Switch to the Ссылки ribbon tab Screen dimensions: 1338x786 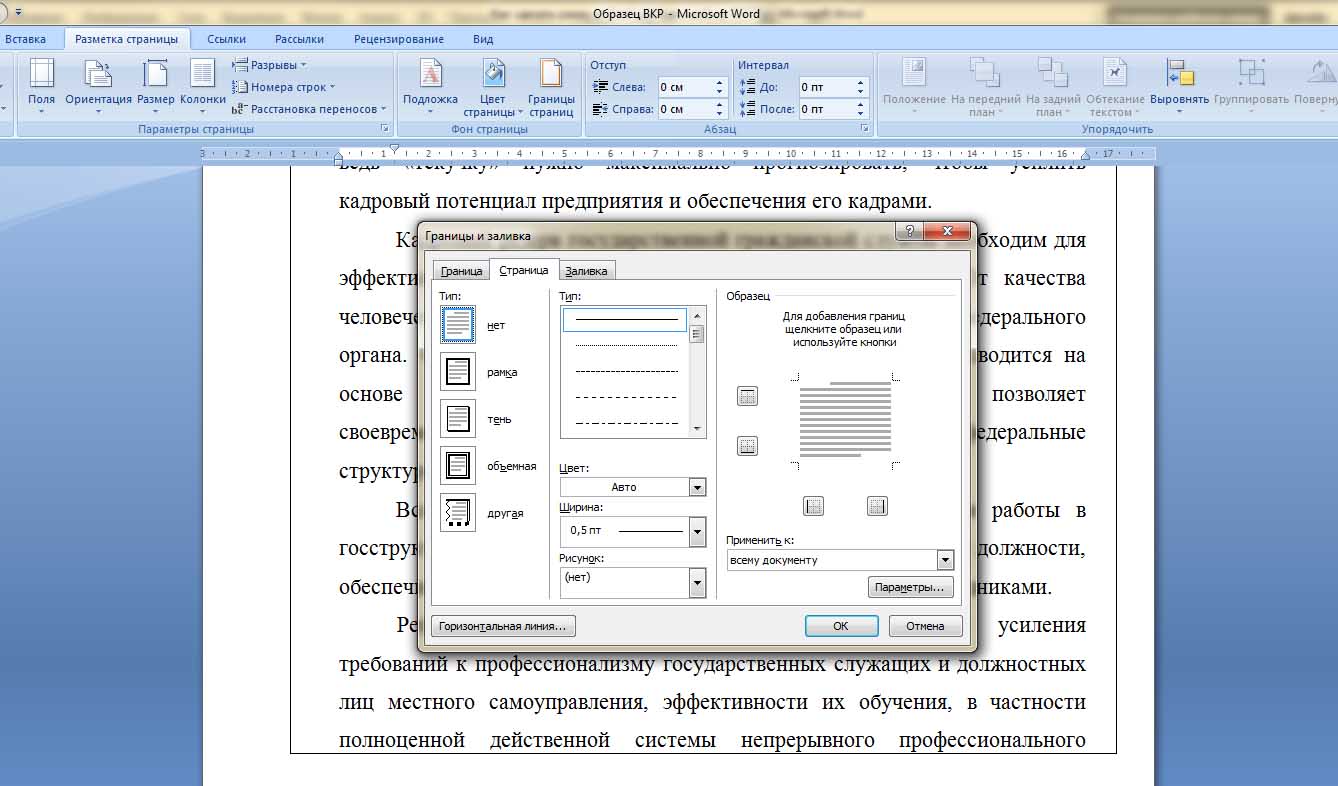pyautogui.click(x=227, y=39)
